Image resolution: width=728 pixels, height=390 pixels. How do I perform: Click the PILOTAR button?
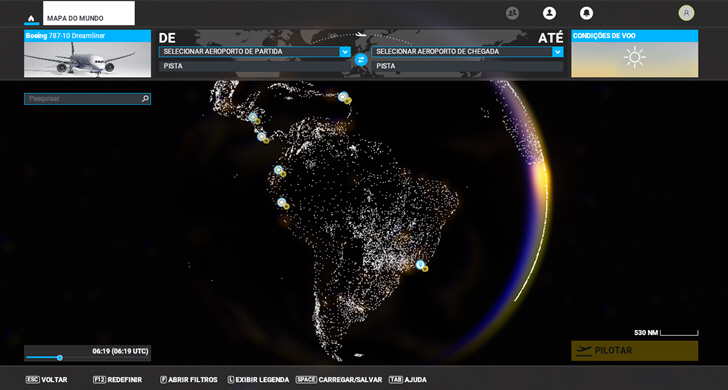tap(634, 351)
